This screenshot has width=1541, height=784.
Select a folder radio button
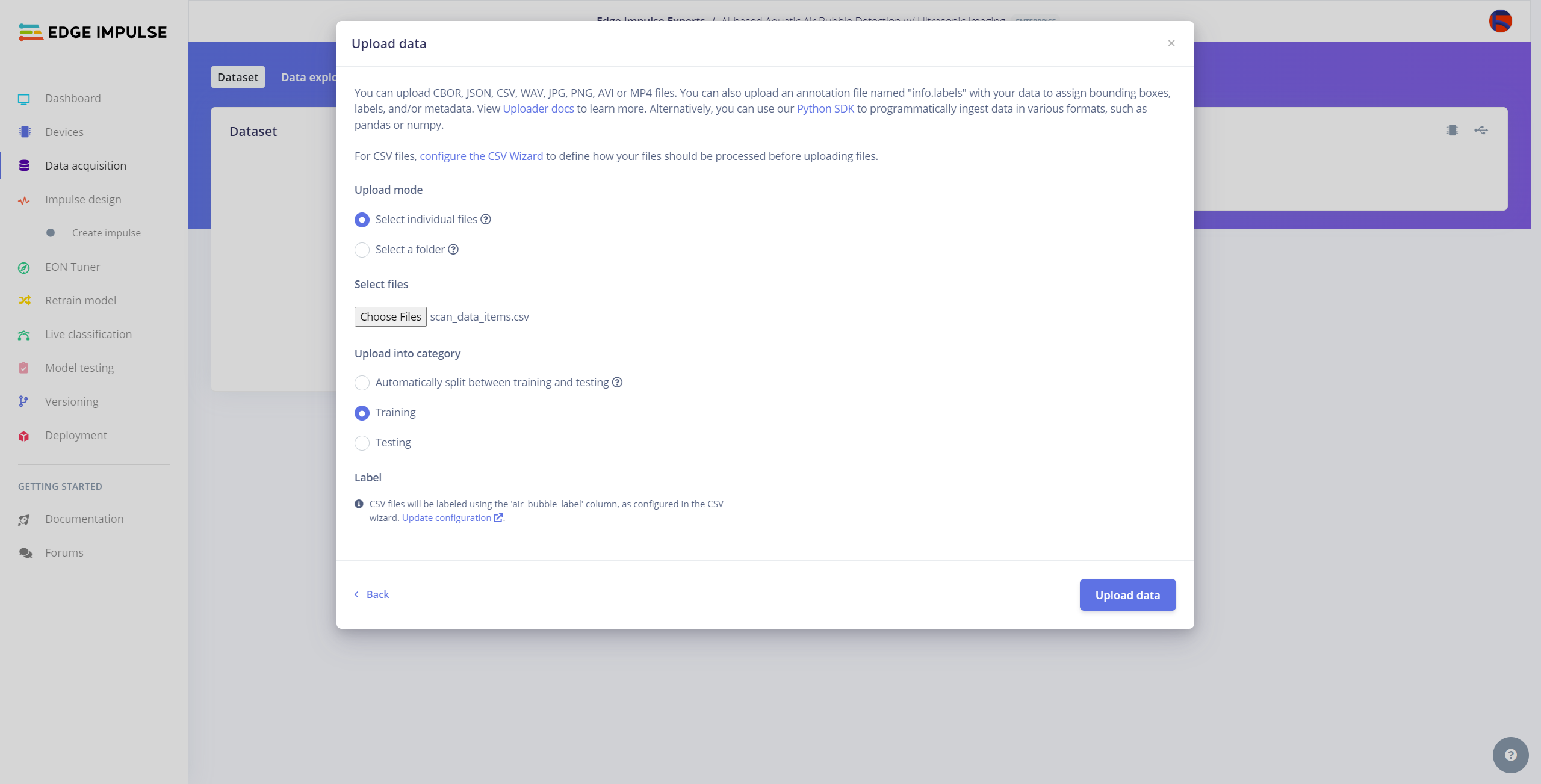[362, 250]
